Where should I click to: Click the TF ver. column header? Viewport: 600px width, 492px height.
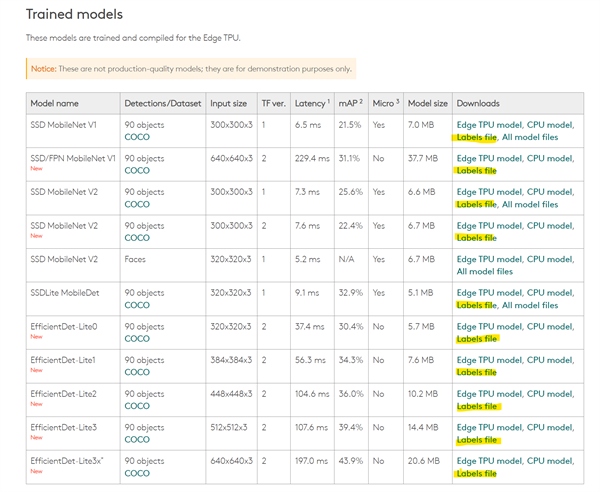click(274, 103)
